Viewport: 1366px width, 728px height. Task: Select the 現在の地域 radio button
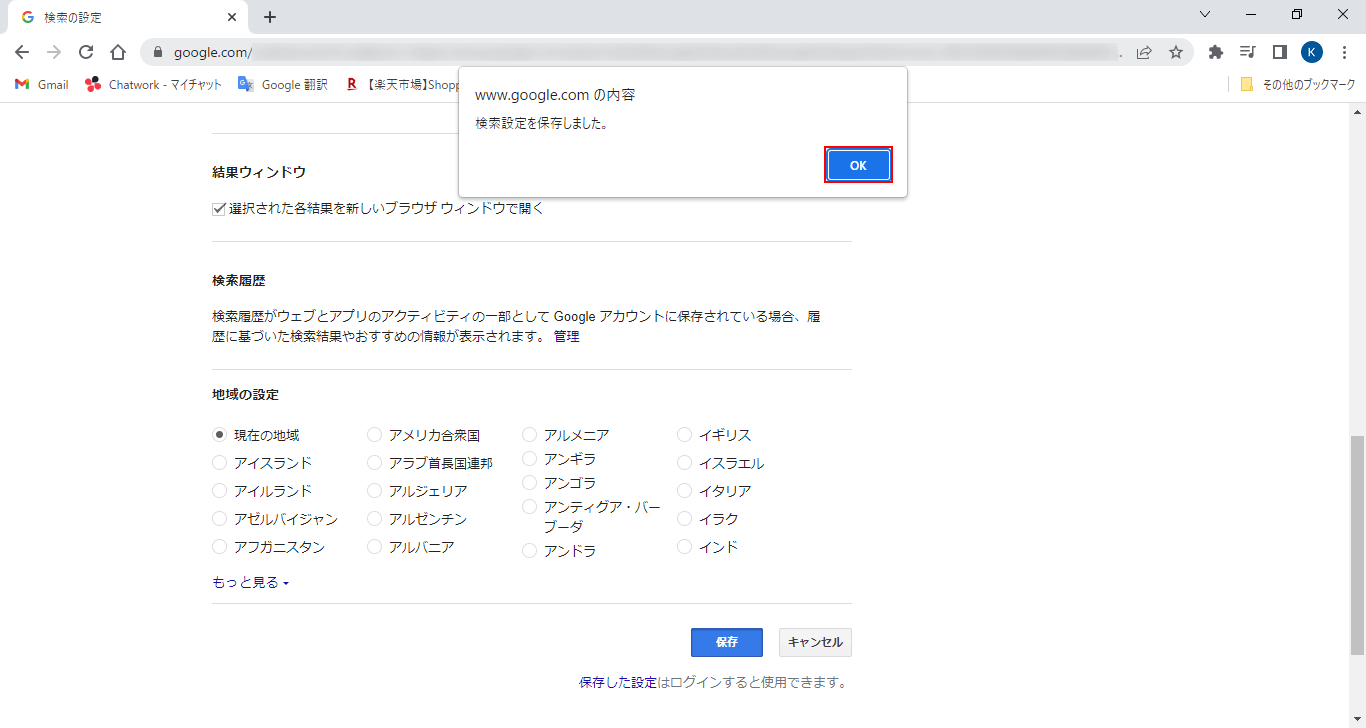(219, 435)
